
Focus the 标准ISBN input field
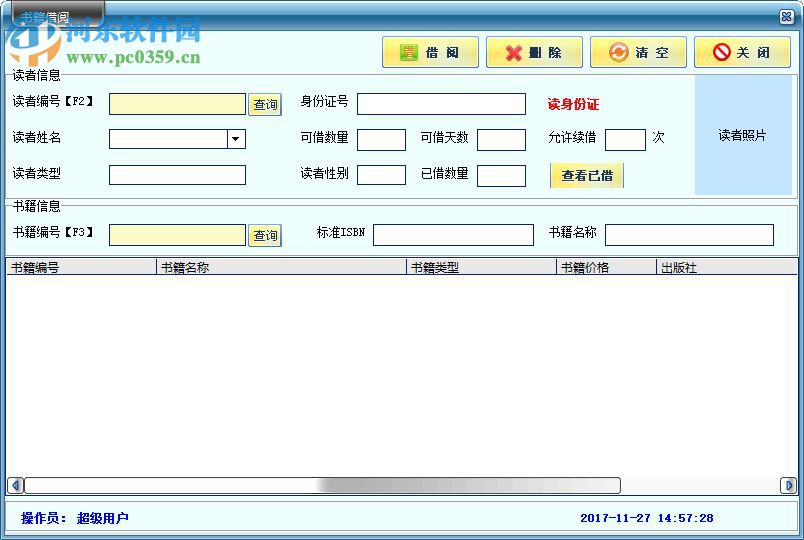pyautogui.click(x=453, y=235)
